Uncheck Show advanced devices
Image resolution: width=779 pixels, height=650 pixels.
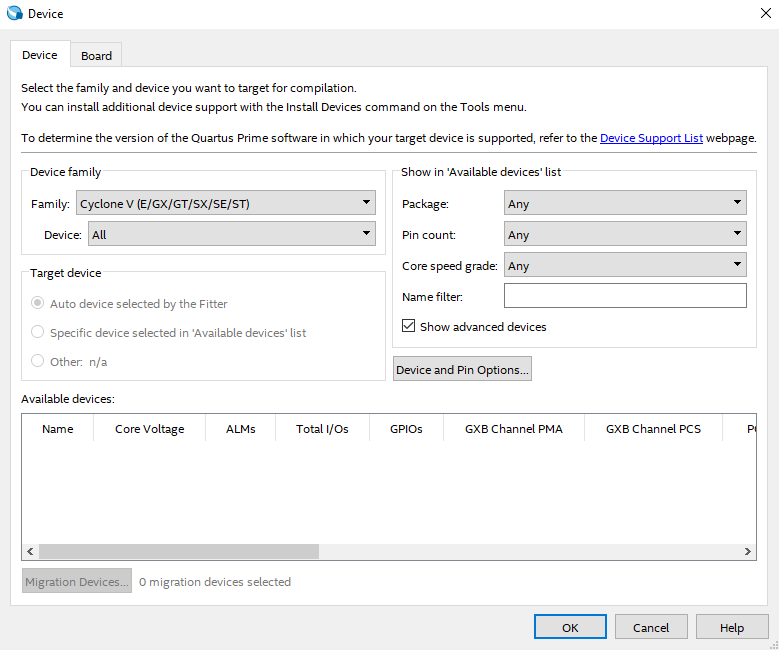[x=408, y=327]
